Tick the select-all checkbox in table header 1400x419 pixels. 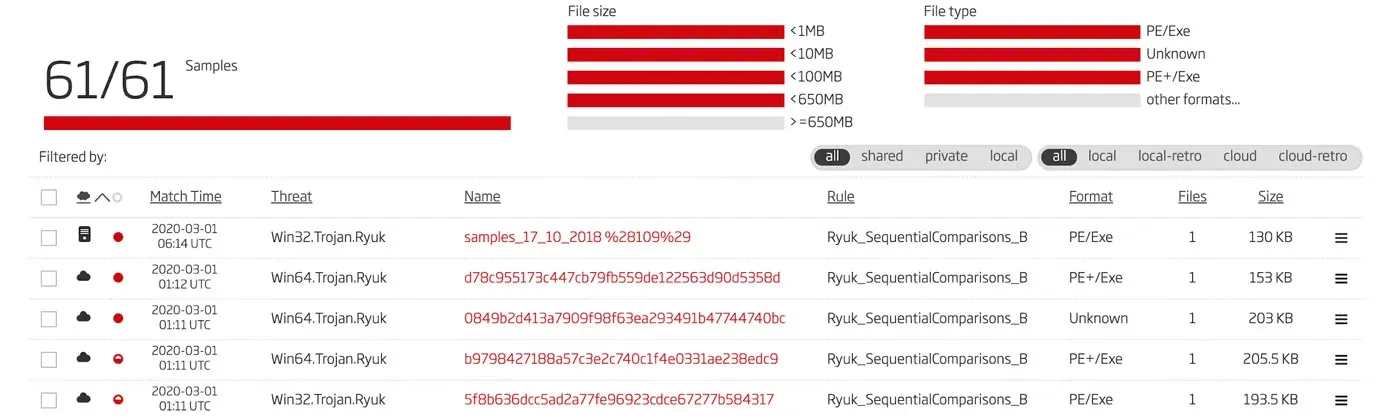coord(49,197)
